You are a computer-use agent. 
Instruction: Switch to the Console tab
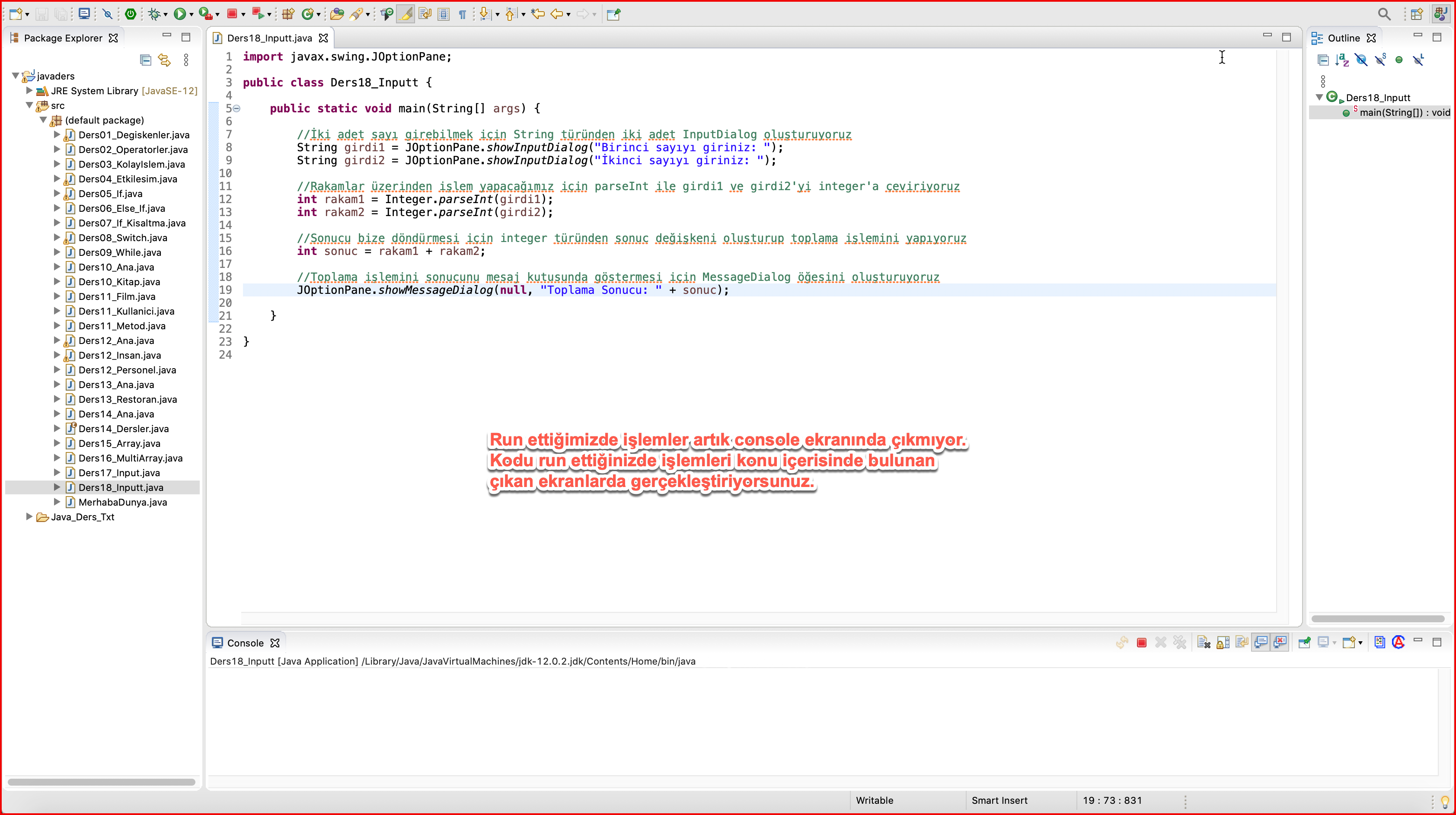pos(245,643)
